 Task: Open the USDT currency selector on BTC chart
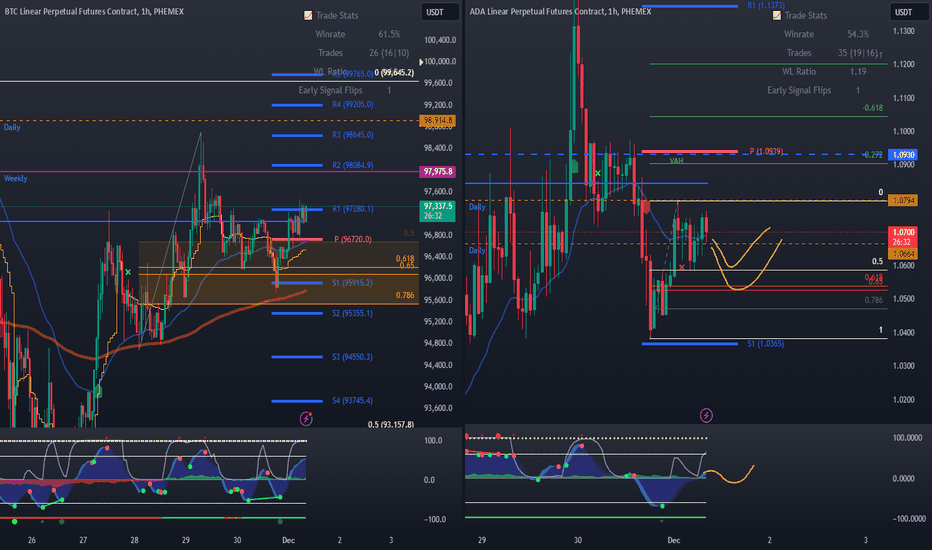pyautogui.click(x=440, y=12)
